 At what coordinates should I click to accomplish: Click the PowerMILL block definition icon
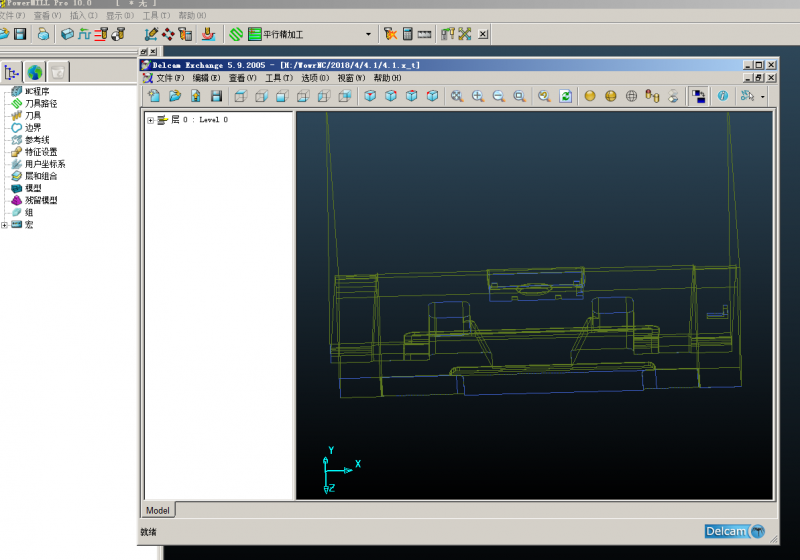(67, 34)
